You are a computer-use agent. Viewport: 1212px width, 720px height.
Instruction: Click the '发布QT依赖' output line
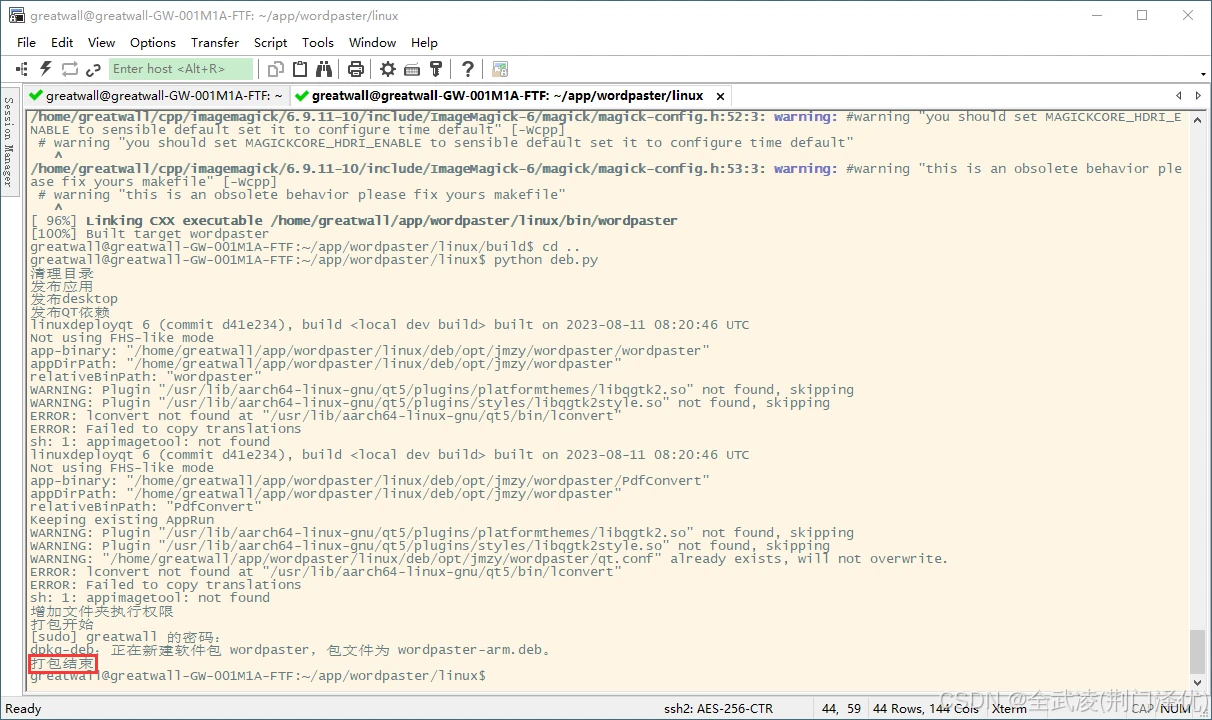[70, 312]
